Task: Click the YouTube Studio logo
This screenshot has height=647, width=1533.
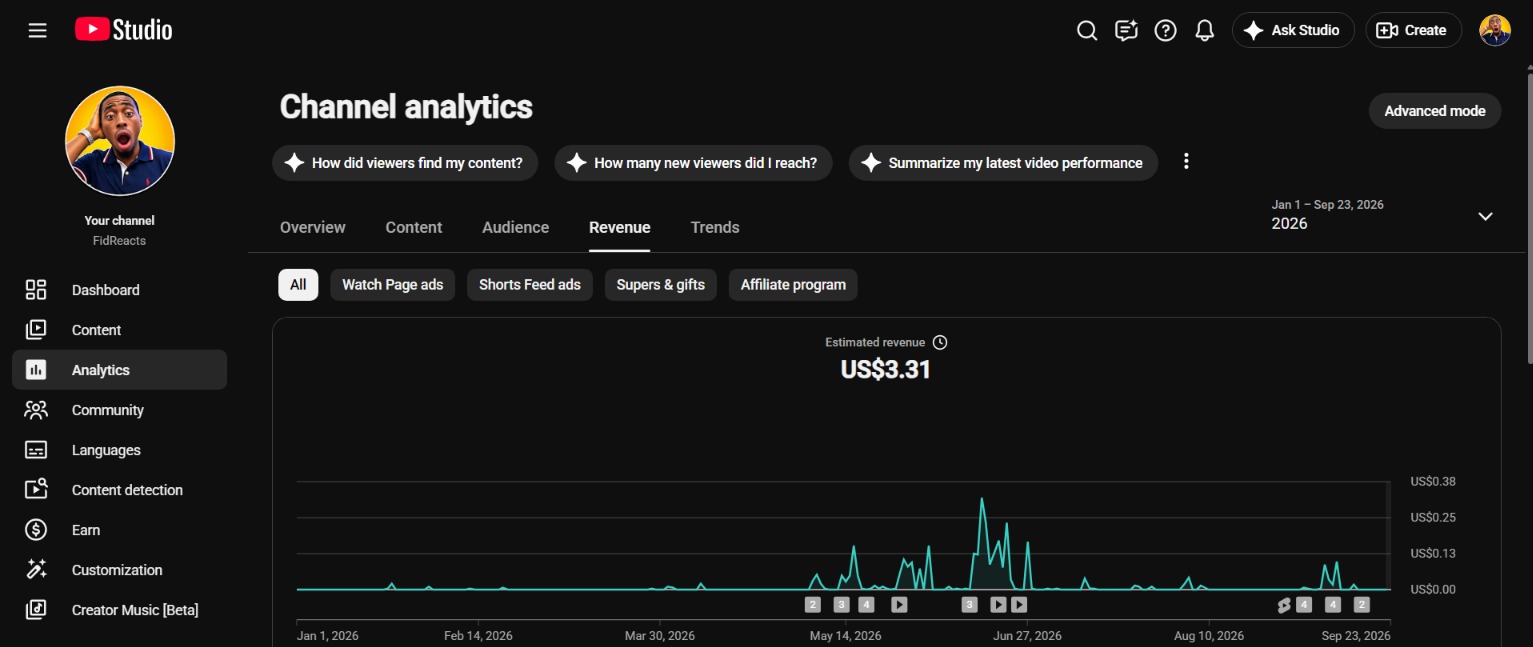Action: [124, 30]
